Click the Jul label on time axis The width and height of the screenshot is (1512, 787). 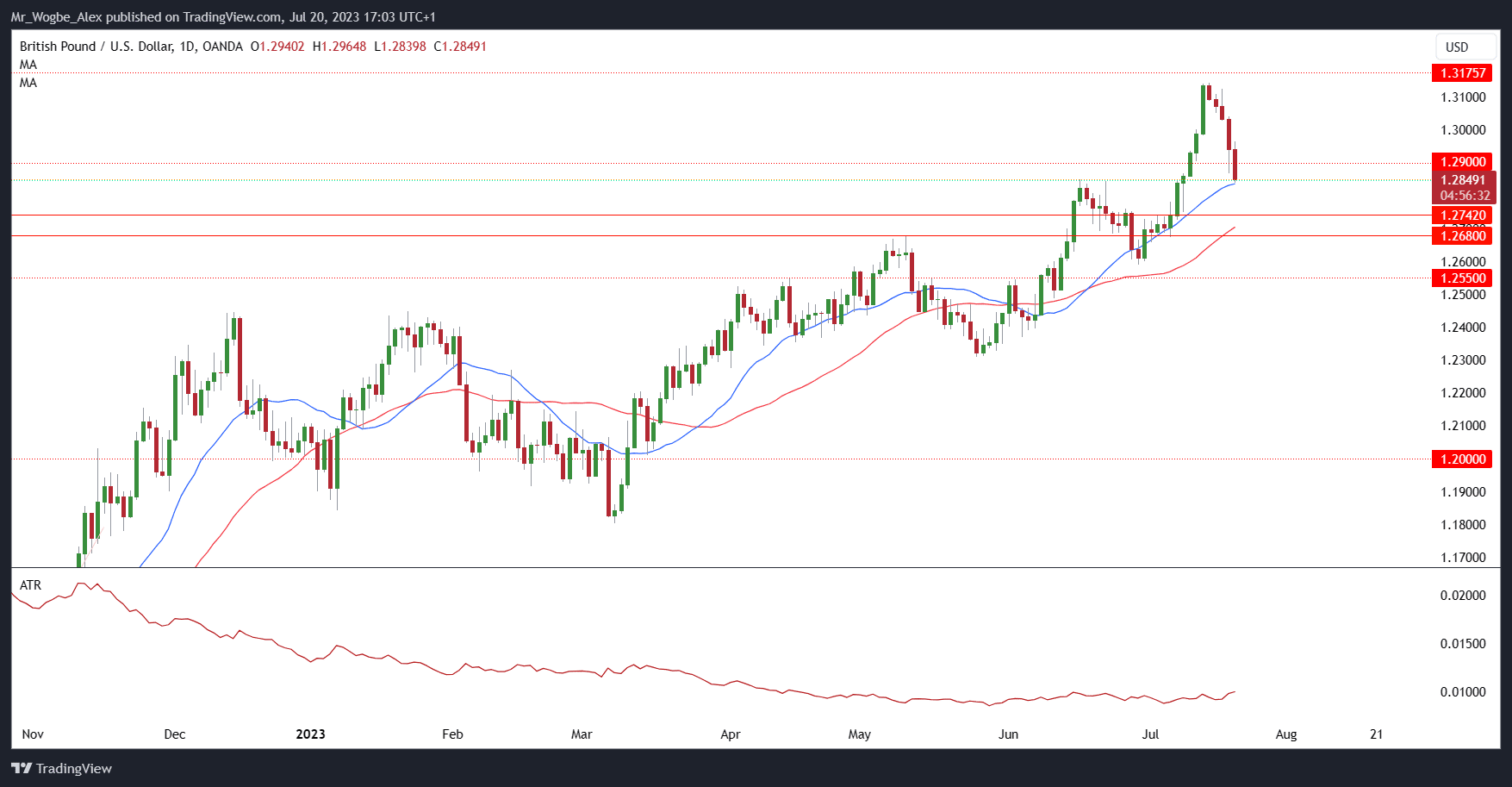coord(1150,734)
